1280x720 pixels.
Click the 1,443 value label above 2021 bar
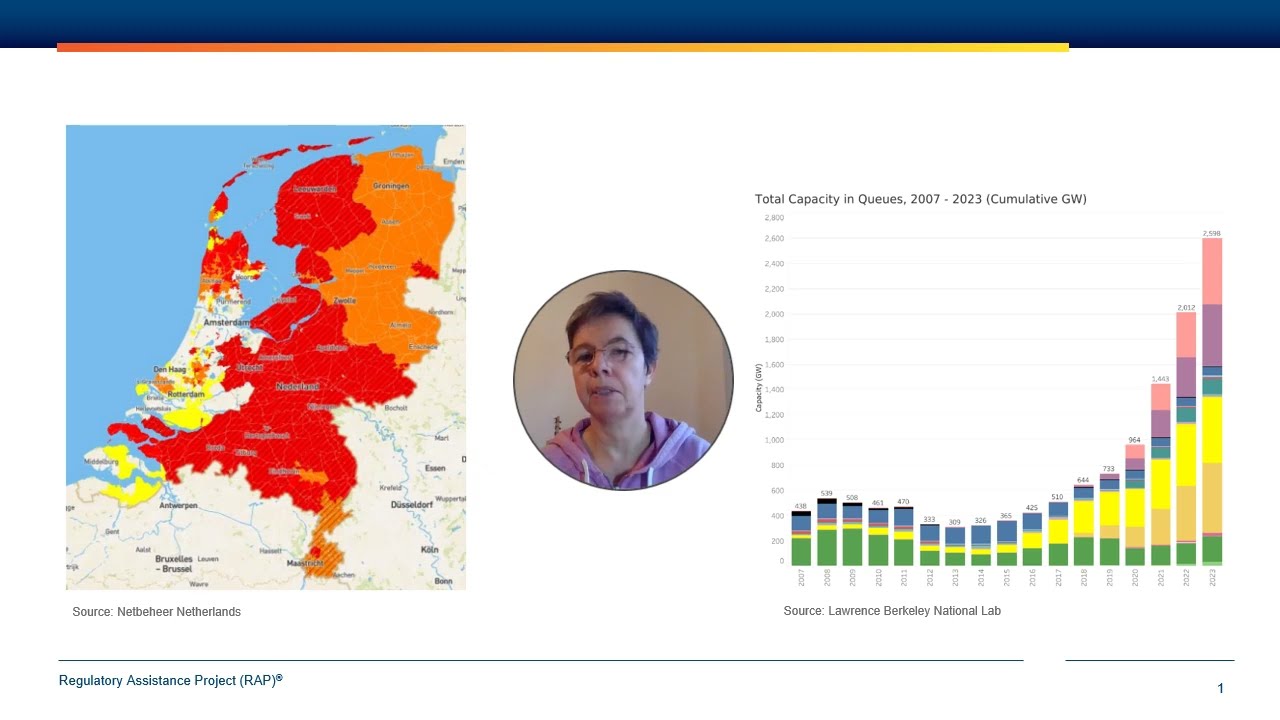pos(1160,379)
